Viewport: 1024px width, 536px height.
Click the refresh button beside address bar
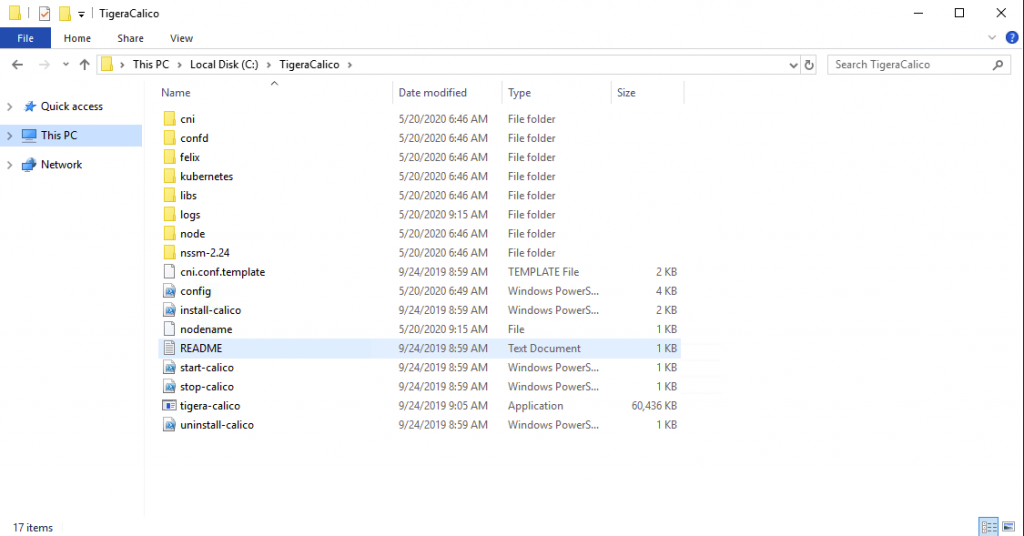click(x=809, y=65)
